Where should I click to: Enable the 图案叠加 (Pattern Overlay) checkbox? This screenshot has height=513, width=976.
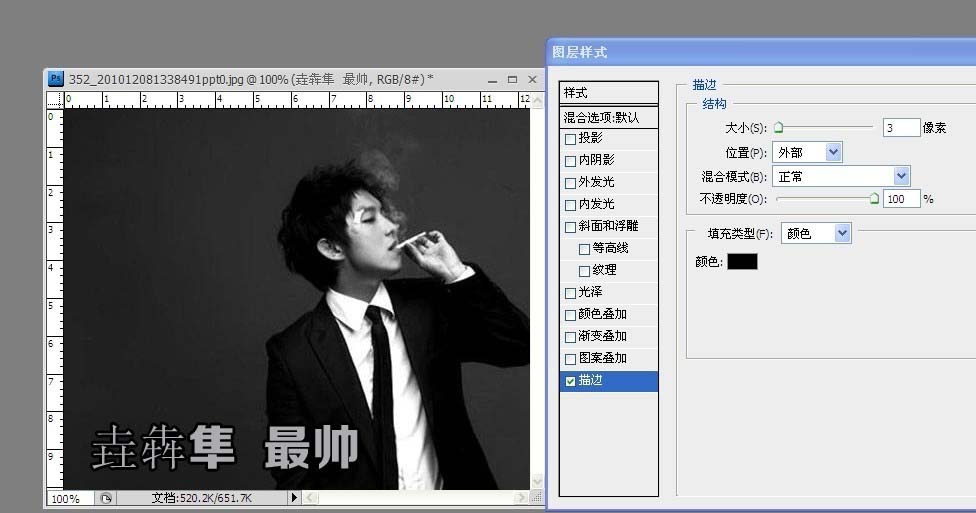click(x=570, y=359)
